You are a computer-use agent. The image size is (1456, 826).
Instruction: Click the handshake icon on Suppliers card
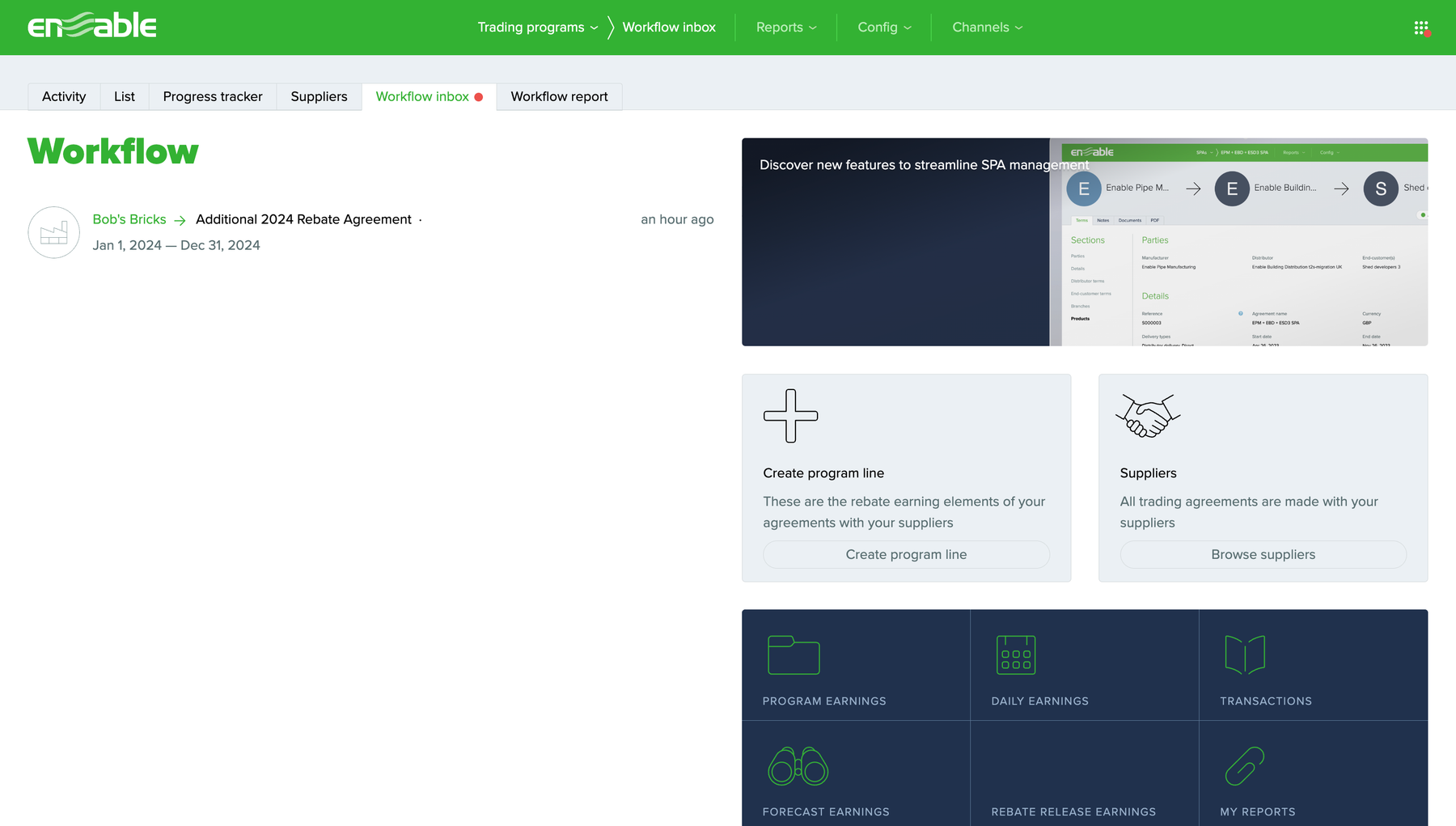tap(1148, 416)
